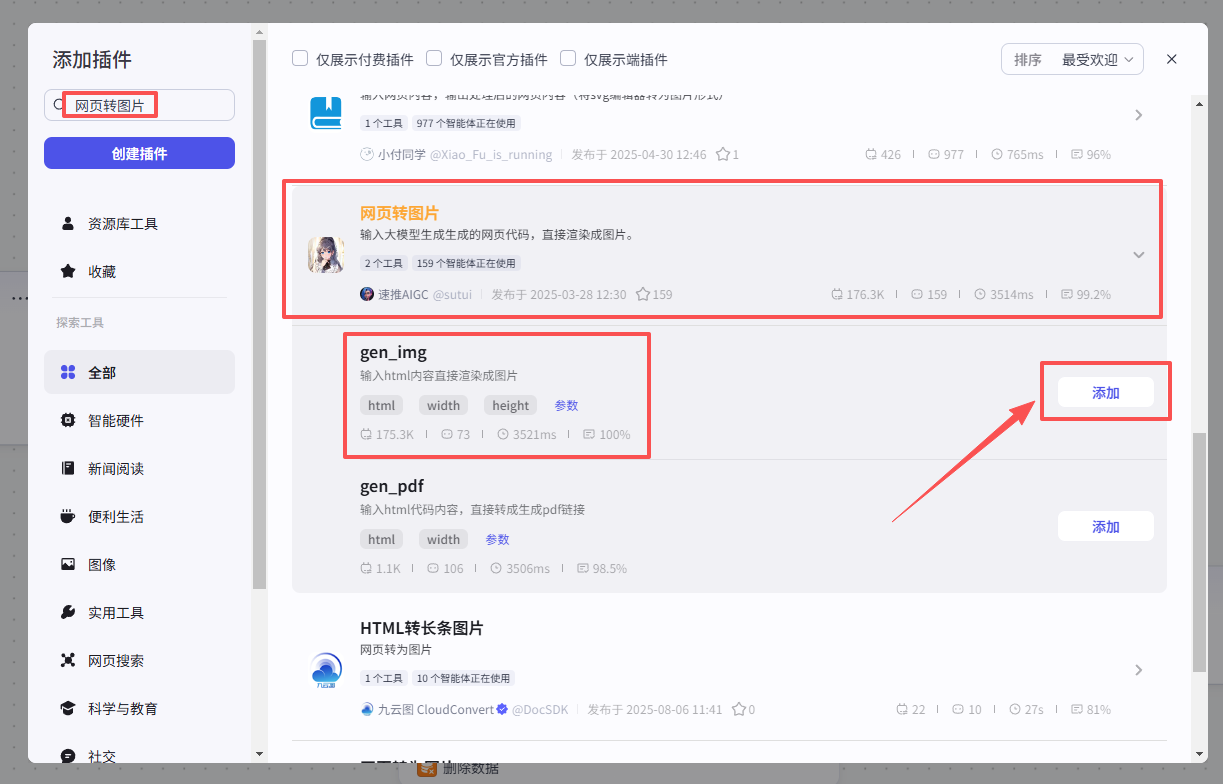
Task: Click the 实用工具 wrench icon
Action: click(x=68, y=612)
